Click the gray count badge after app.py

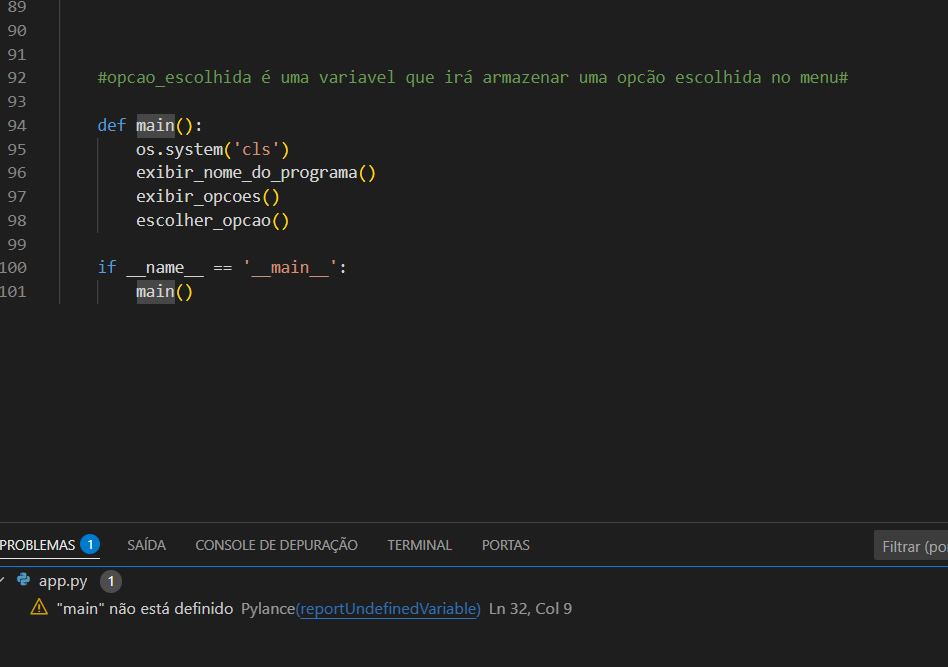click(x=111, y=581)
